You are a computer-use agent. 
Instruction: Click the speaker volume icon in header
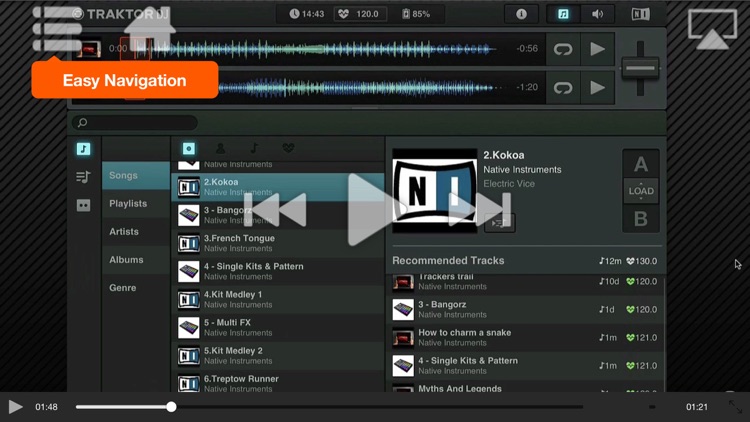(x=597, y=14)
